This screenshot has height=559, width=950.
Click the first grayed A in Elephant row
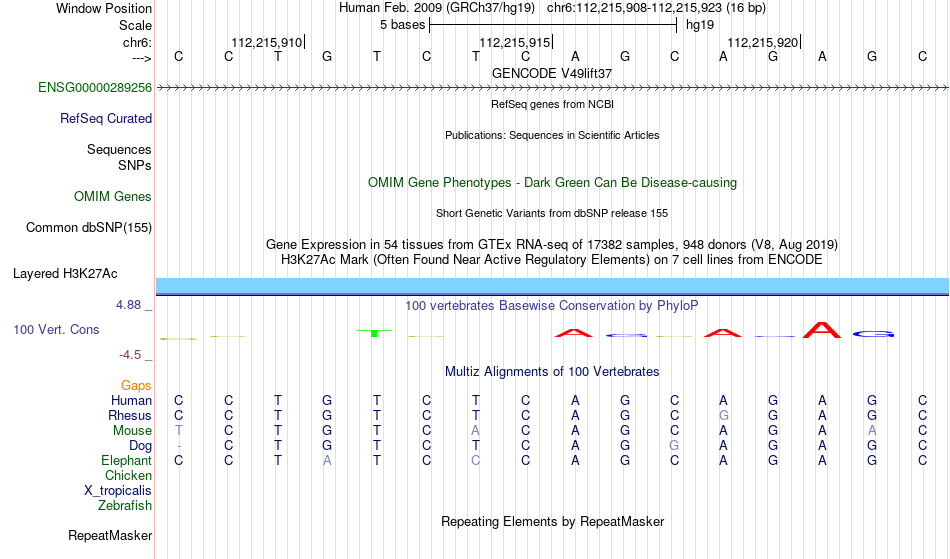(x=327, y=461)
